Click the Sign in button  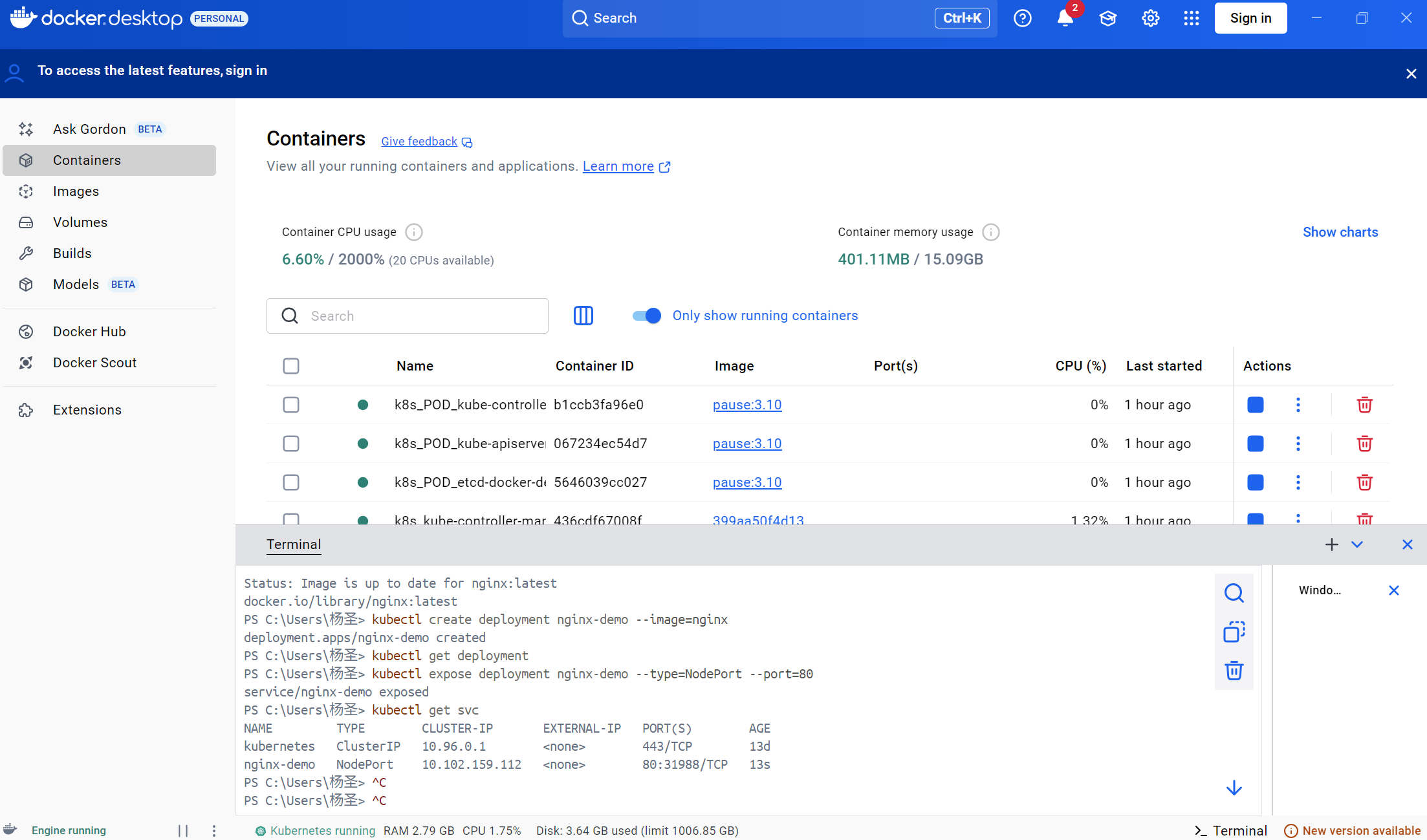point(1250,18)
